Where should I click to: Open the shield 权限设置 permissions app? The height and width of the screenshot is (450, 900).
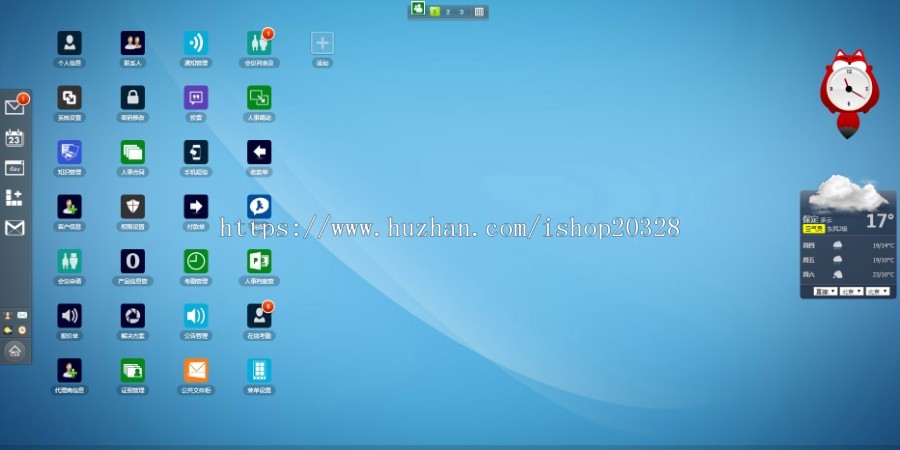pos(133,207)
